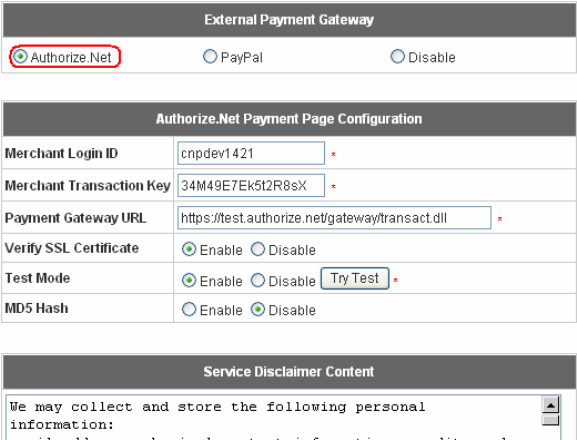The image size is (577, 440).
Task: Click inside the Service Disclaimer text area
Action: pyautogui.click(x=274, y=418)
